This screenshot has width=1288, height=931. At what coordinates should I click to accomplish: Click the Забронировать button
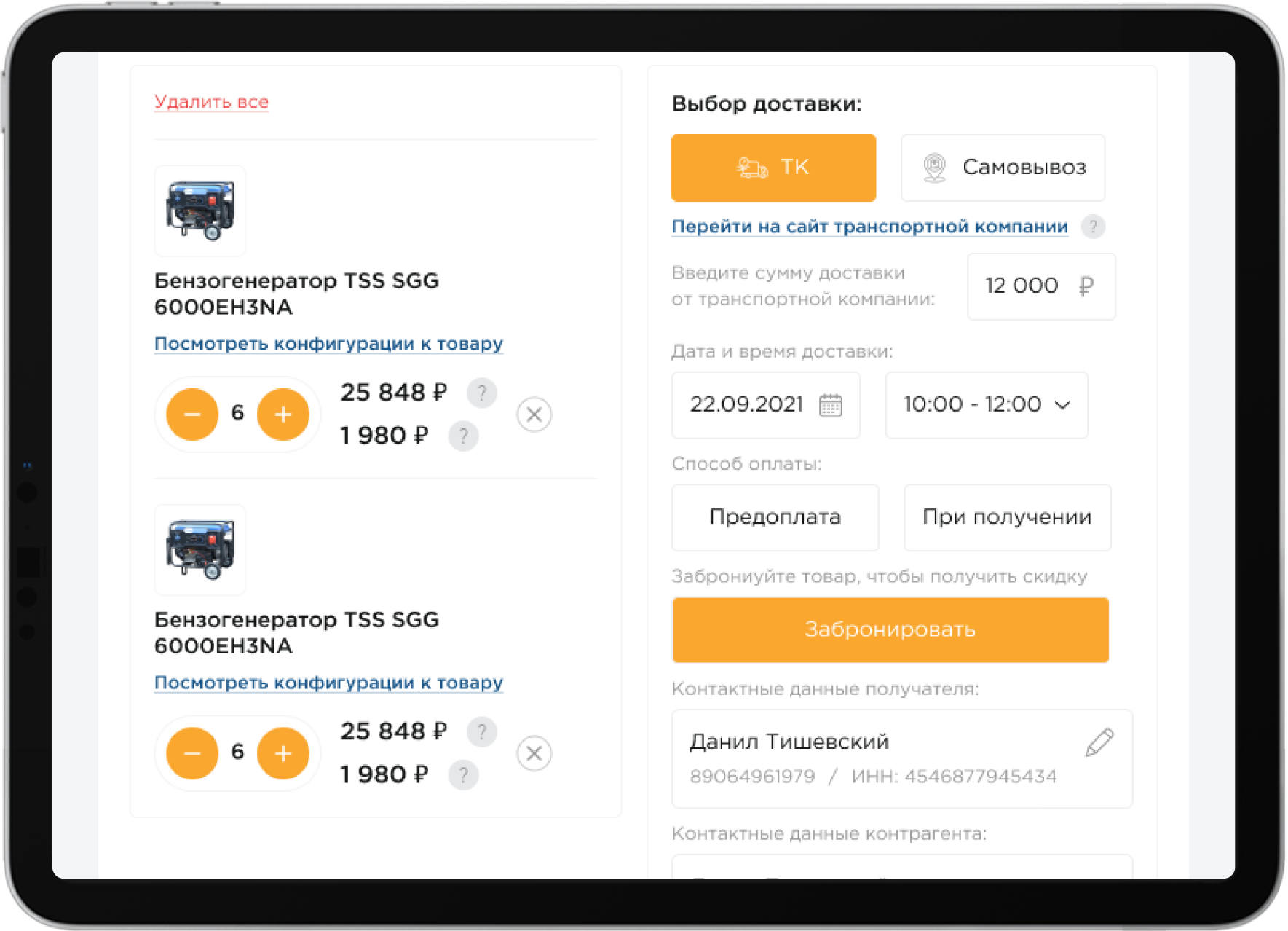pos(890,629)
